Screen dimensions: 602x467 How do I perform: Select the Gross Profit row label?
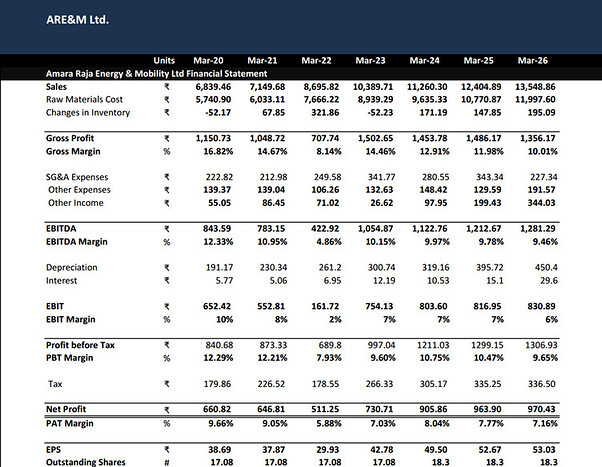tap(70, 138)
